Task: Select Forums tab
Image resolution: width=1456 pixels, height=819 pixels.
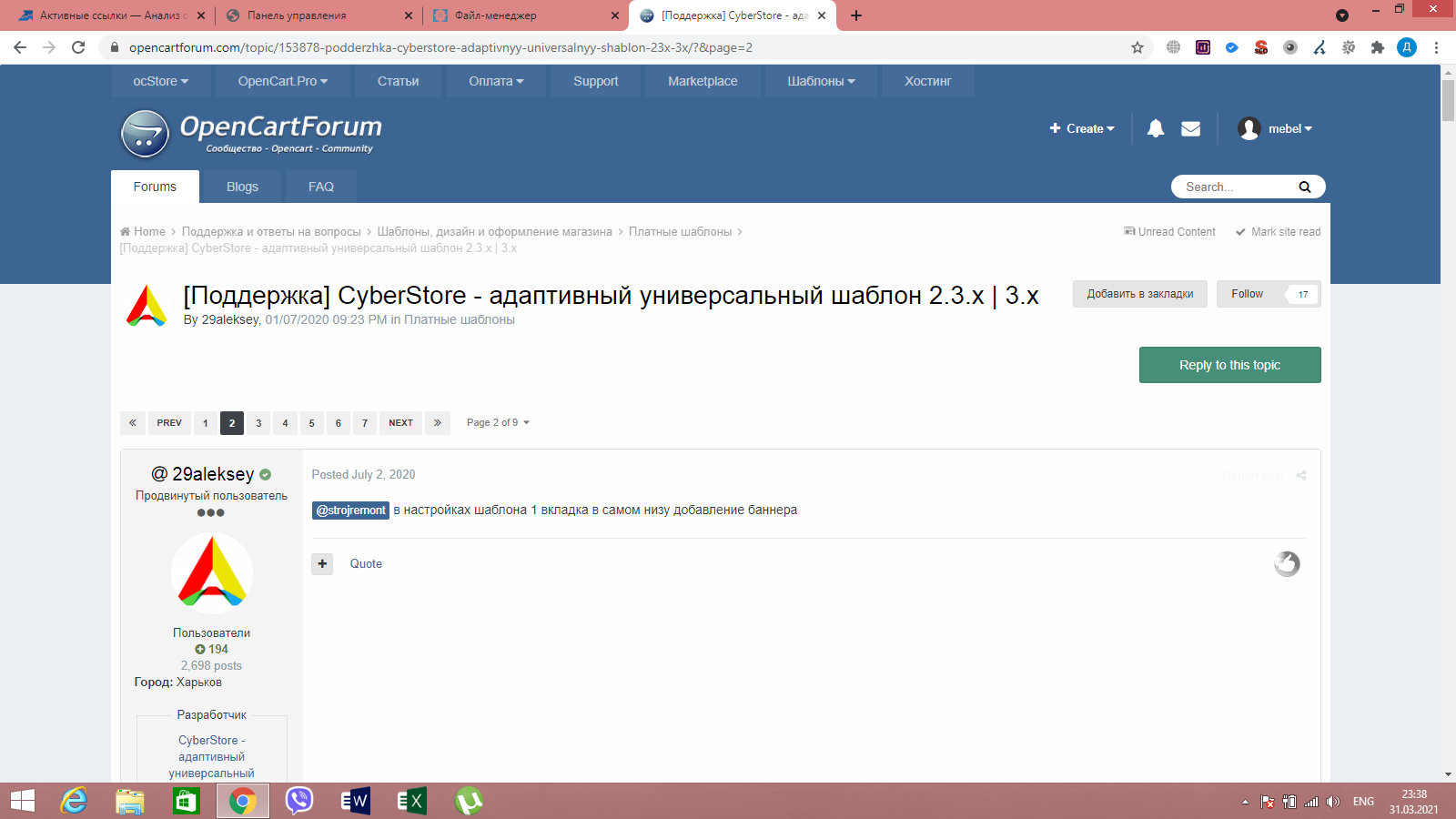Action: [155, 187]
